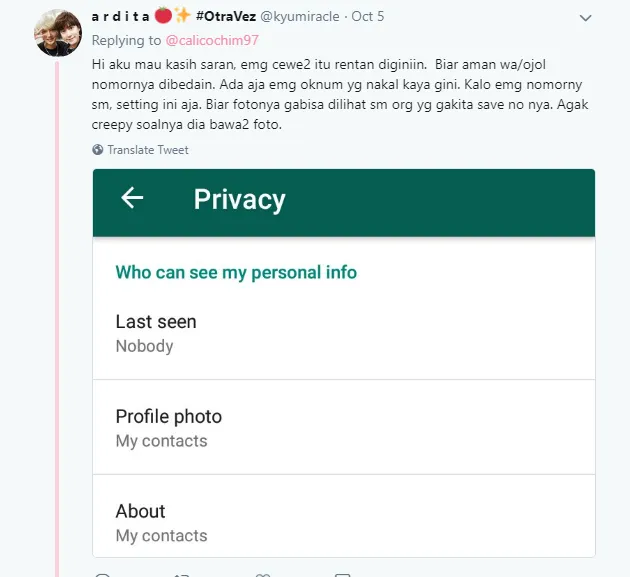Visit the @calicochim97 mention link
The width and height of the screenshot is (630, 577).
(x=212, y=40)
